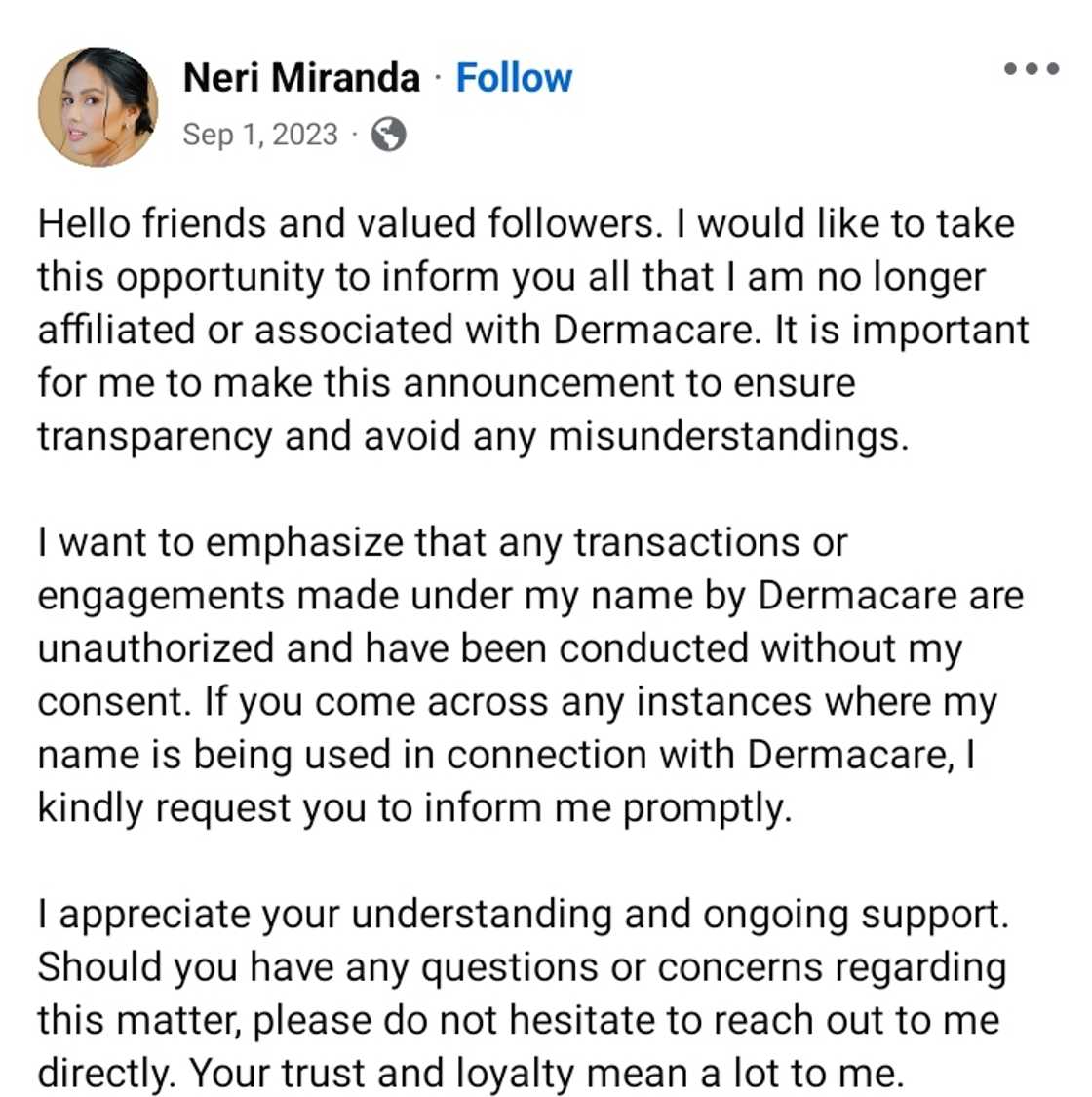Click the word "opportunity" in the post
The height and width of the screenshot is (1097, 1092).
point(220,278)
